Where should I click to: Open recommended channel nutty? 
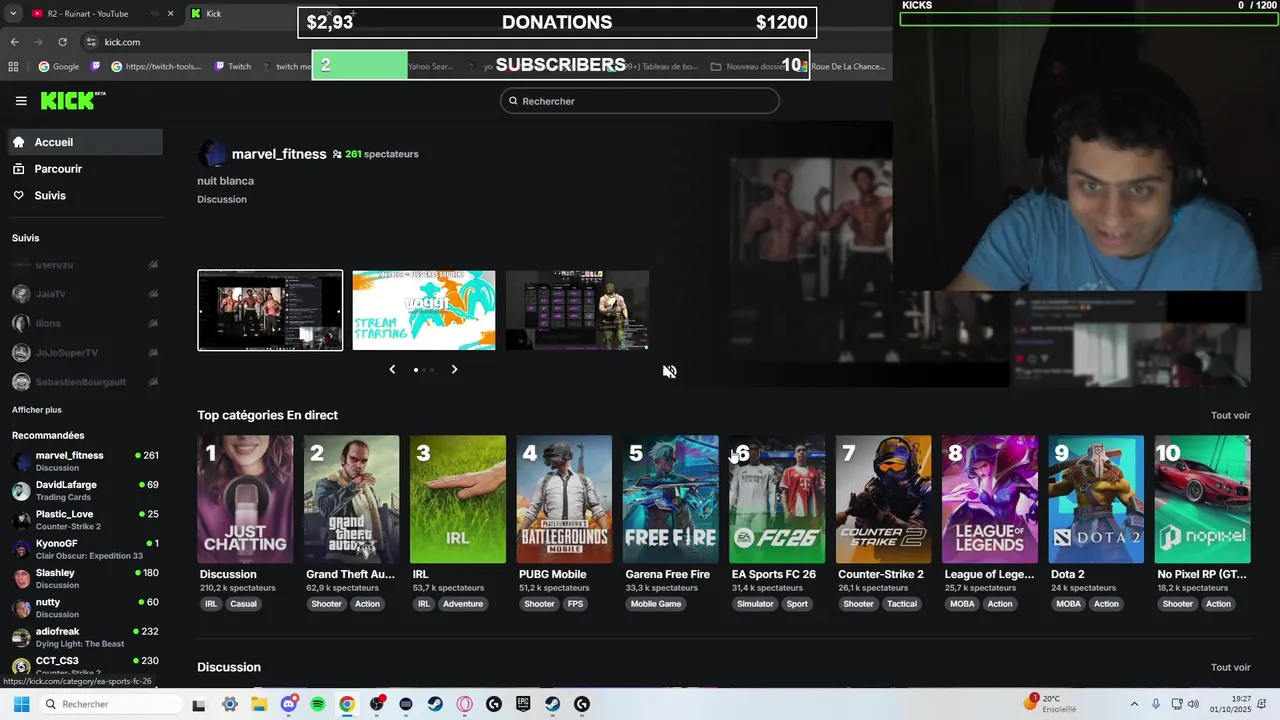tap(85, 608)
